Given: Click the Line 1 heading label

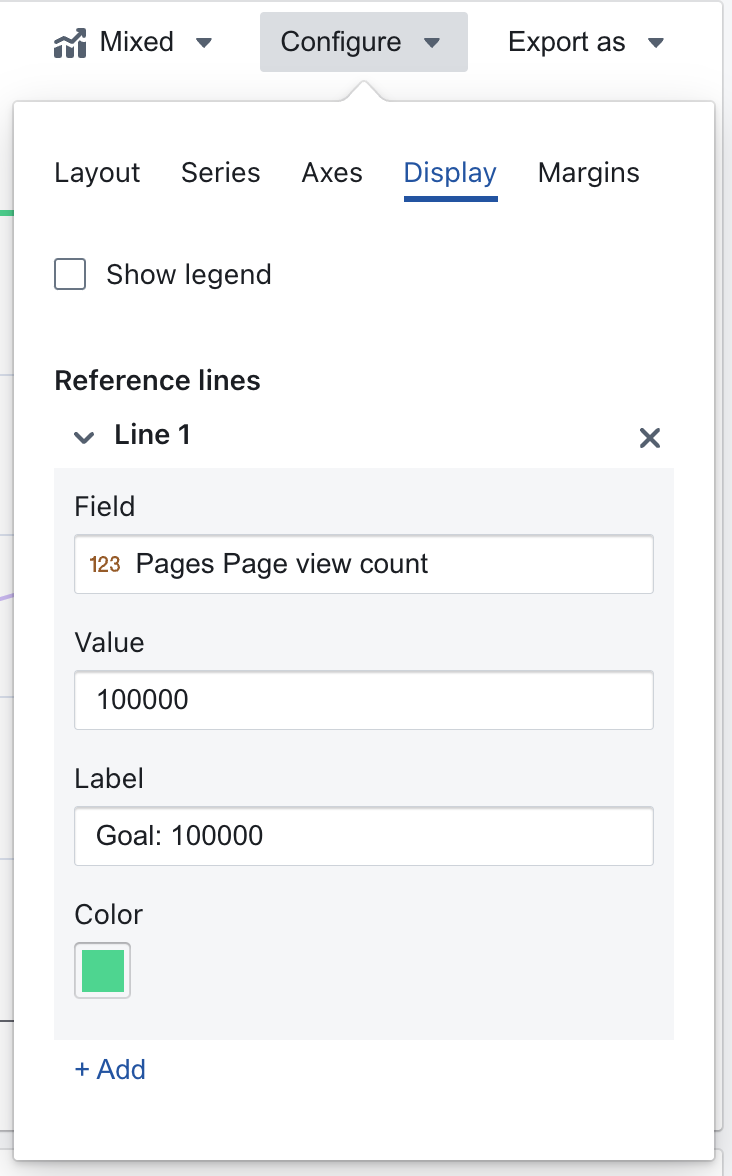Looking at the screenshot, I should tap(152, 435).
